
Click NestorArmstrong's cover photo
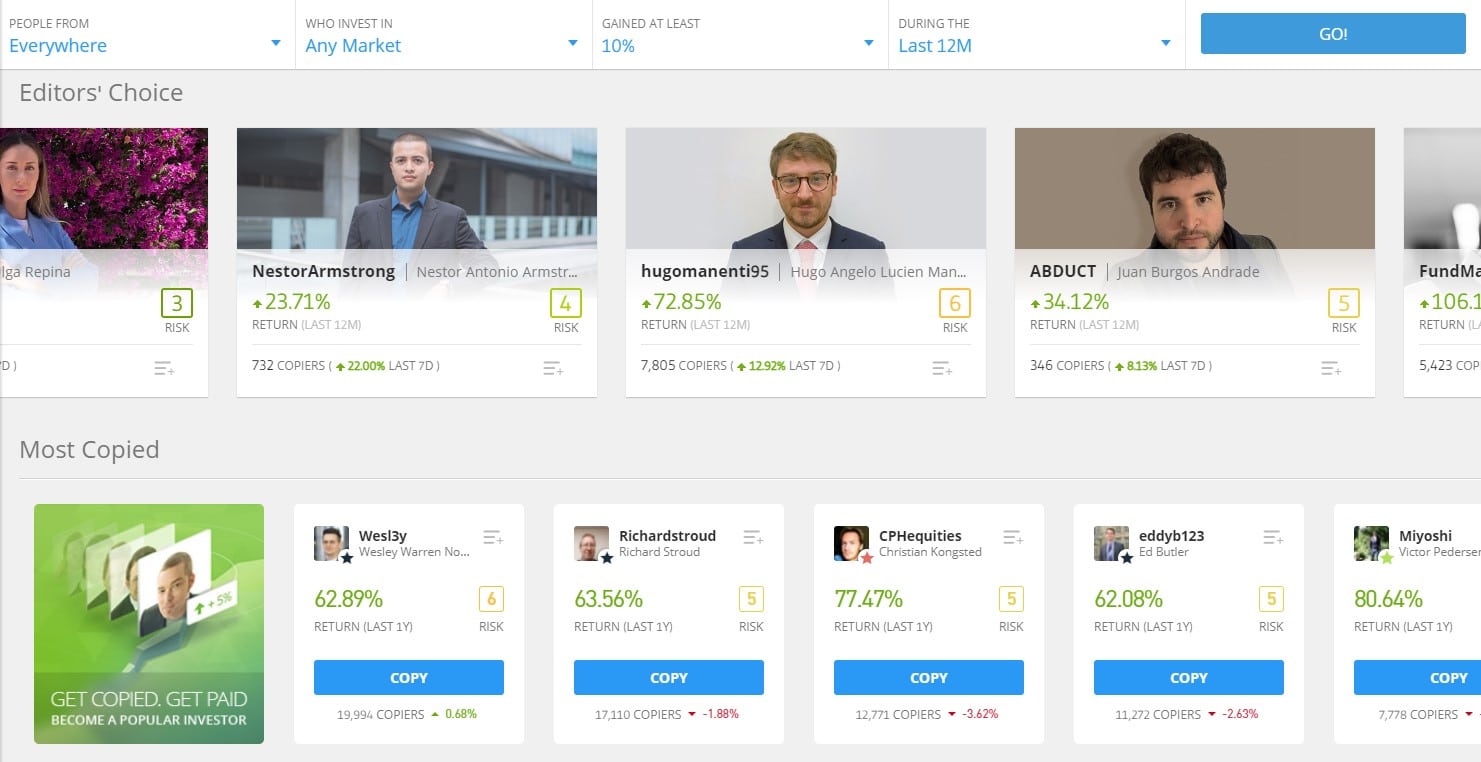(417, 188)
